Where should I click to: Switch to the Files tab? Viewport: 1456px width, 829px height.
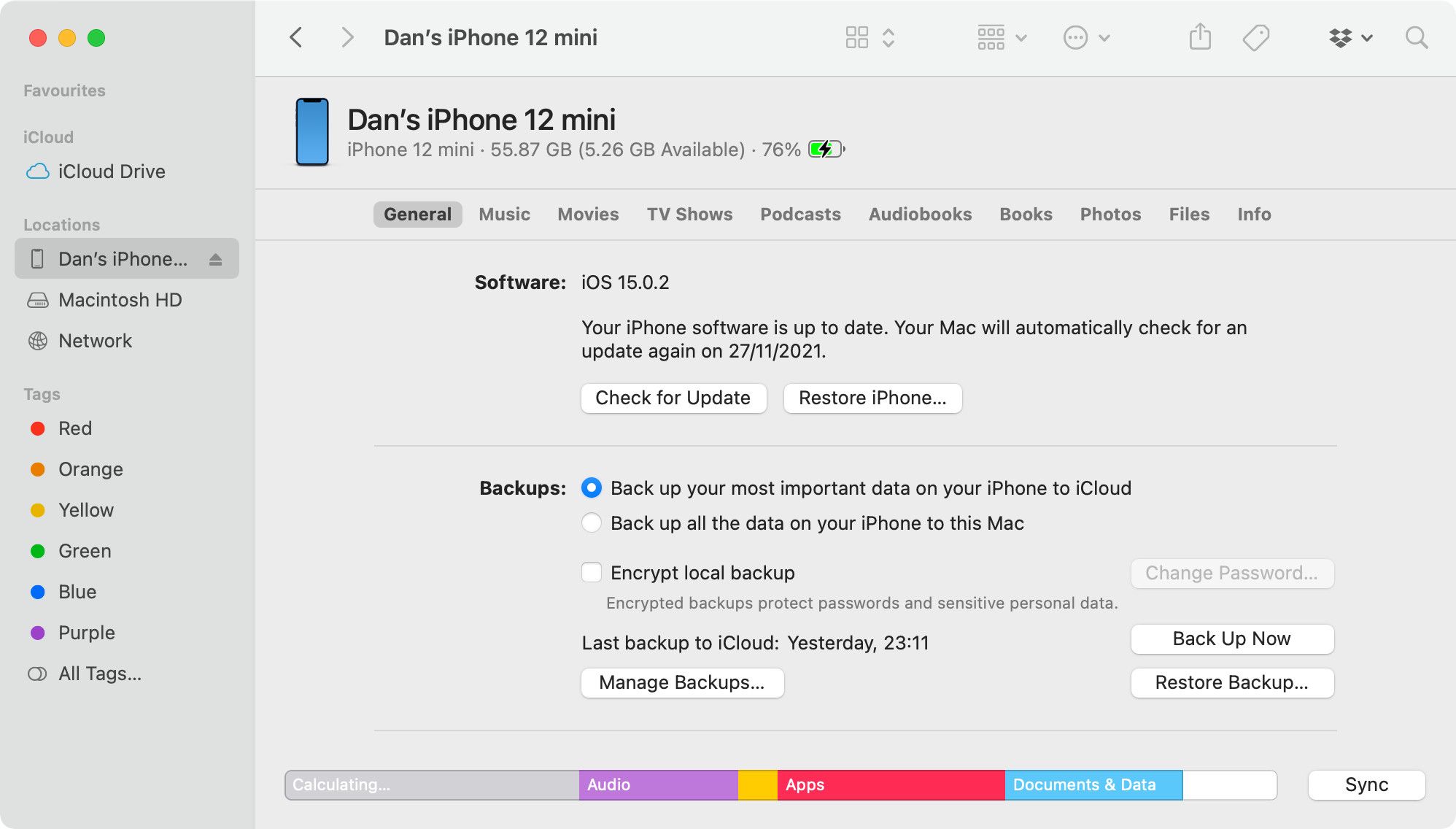click(1189, 214)
